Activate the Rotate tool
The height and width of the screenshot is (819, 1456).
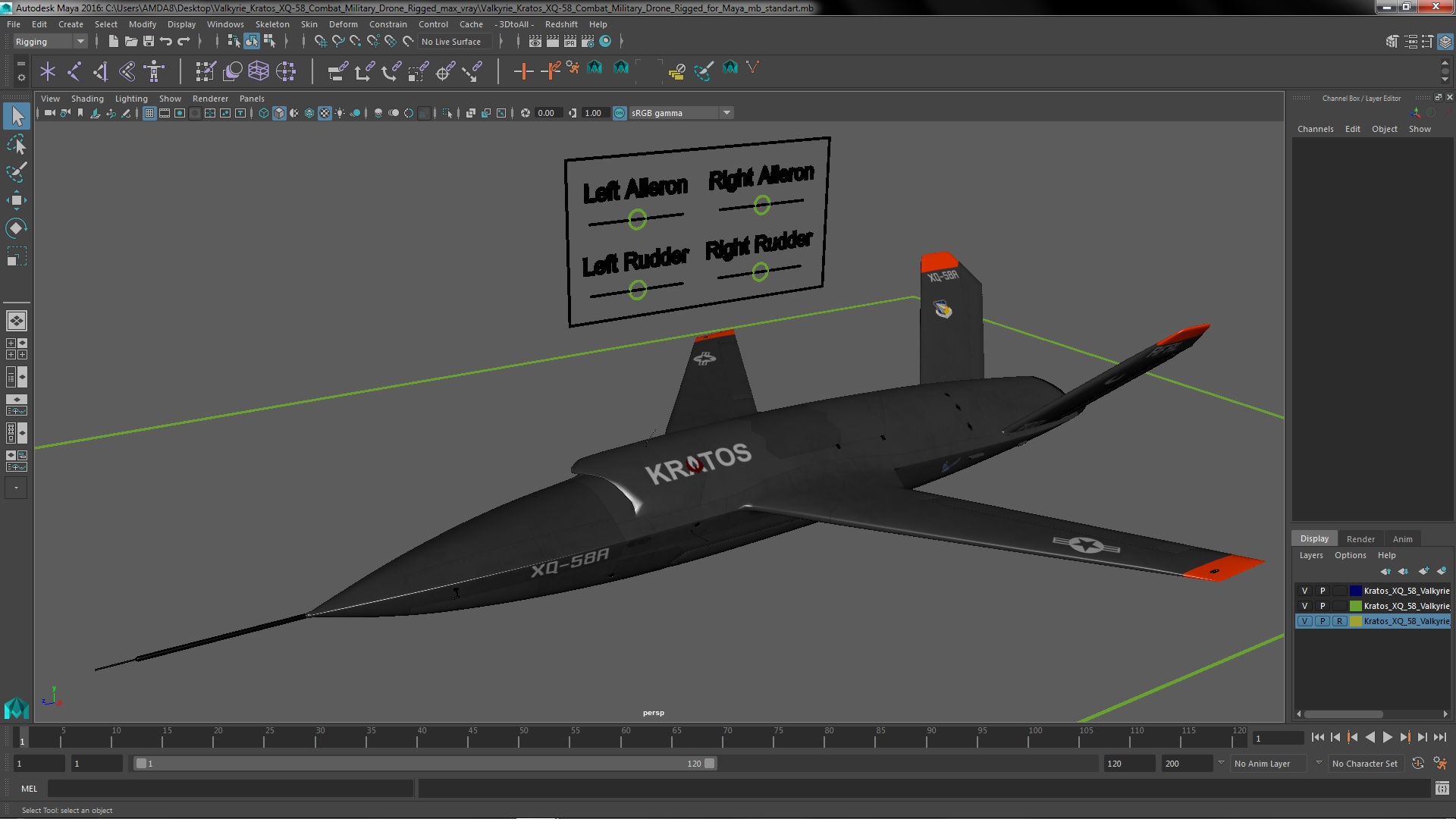pos(16,228)
